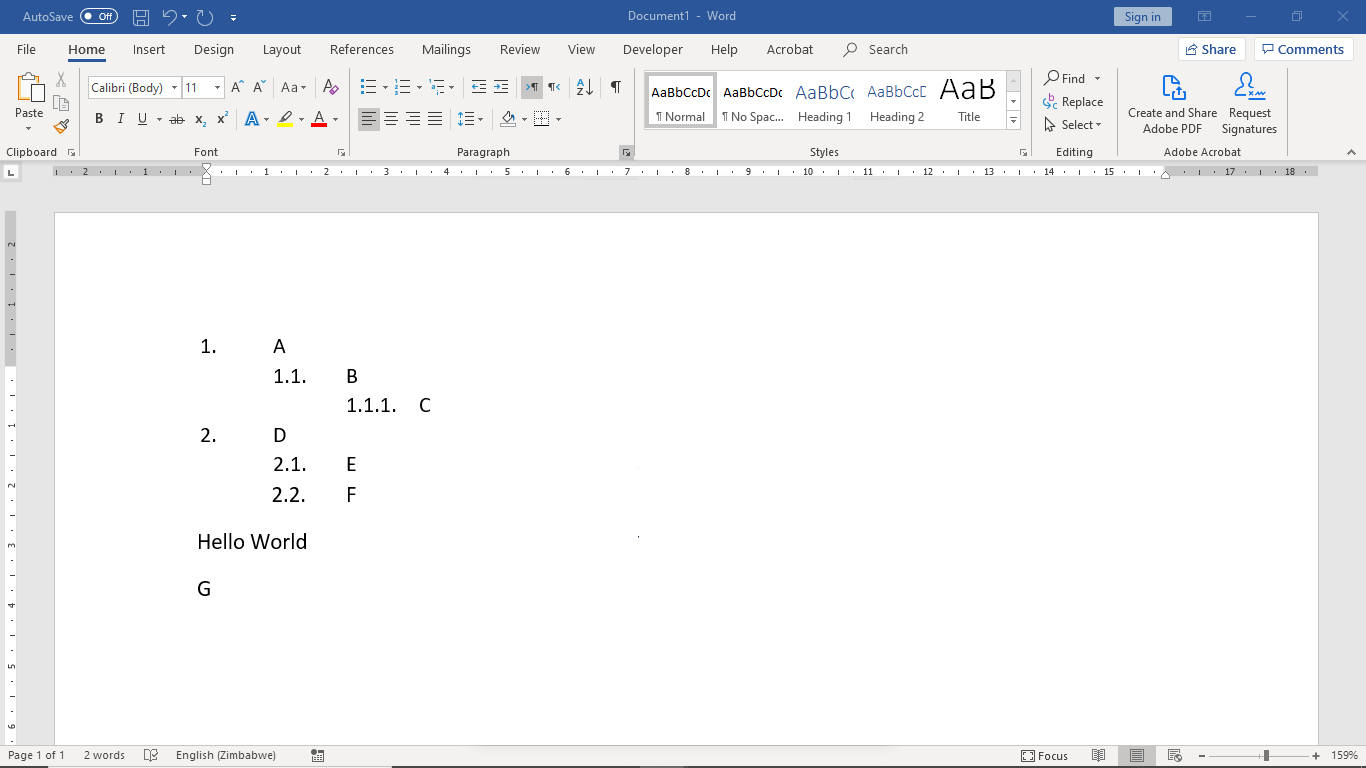The height and width of the screenshot is (768, 1366).
Task: Click the Paste clipboard icon
Action: click(29, 89)
